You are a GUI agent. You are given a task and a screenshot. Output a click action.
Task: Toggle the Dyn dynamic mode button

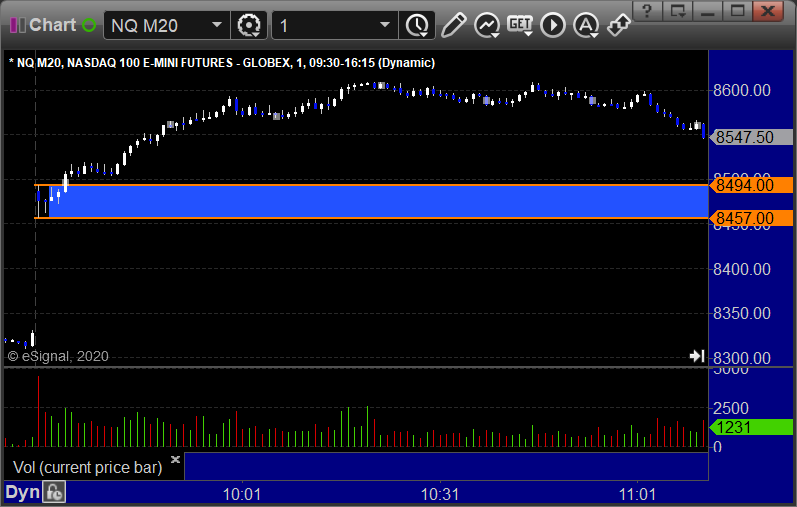22,492
